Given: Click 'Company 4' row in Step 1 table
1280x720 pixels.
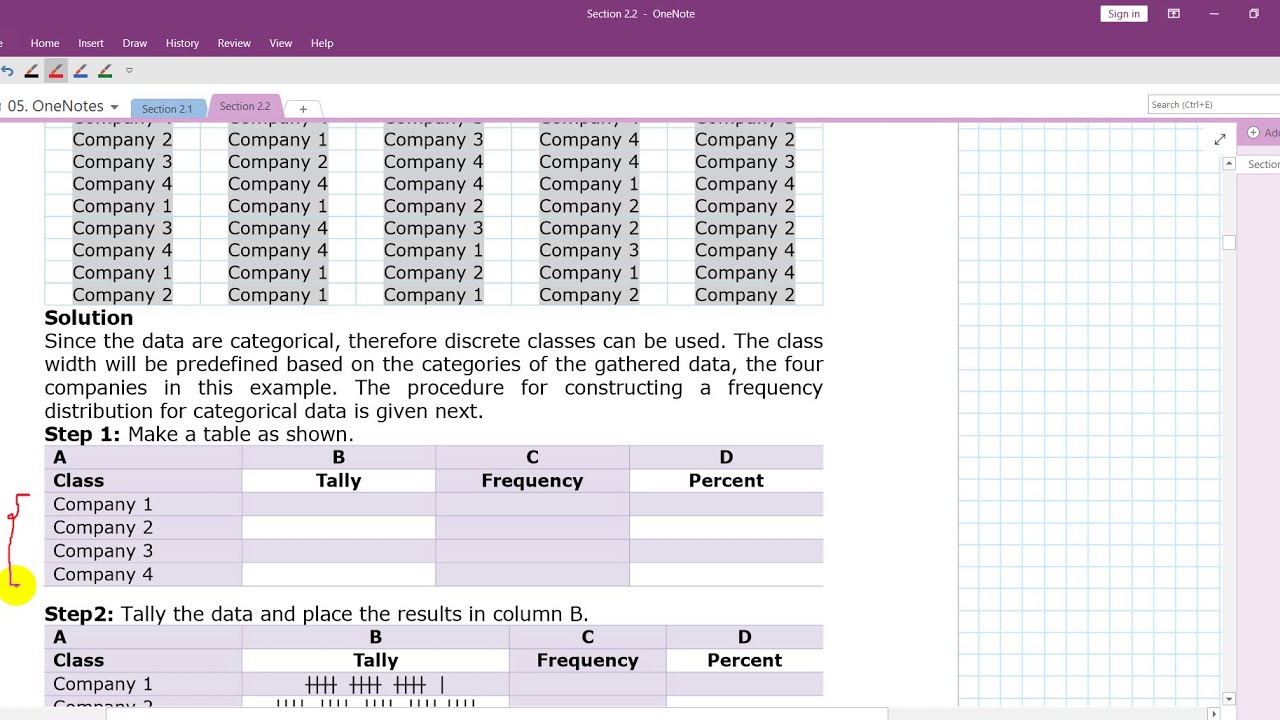Looking at the screenshot, I should (x=433, y=574).
